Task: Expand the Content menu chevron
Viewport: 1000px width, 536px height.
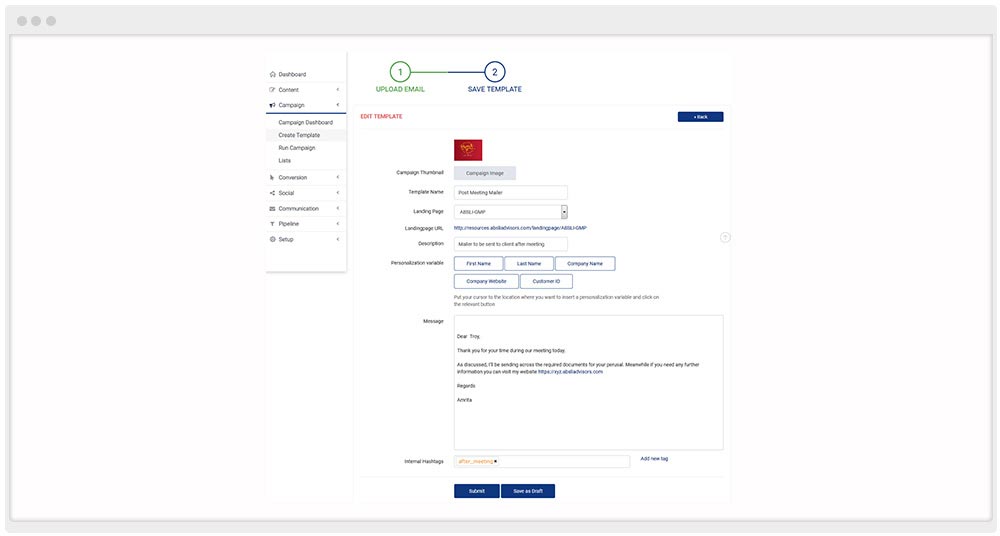Action: tap(337, 90)
